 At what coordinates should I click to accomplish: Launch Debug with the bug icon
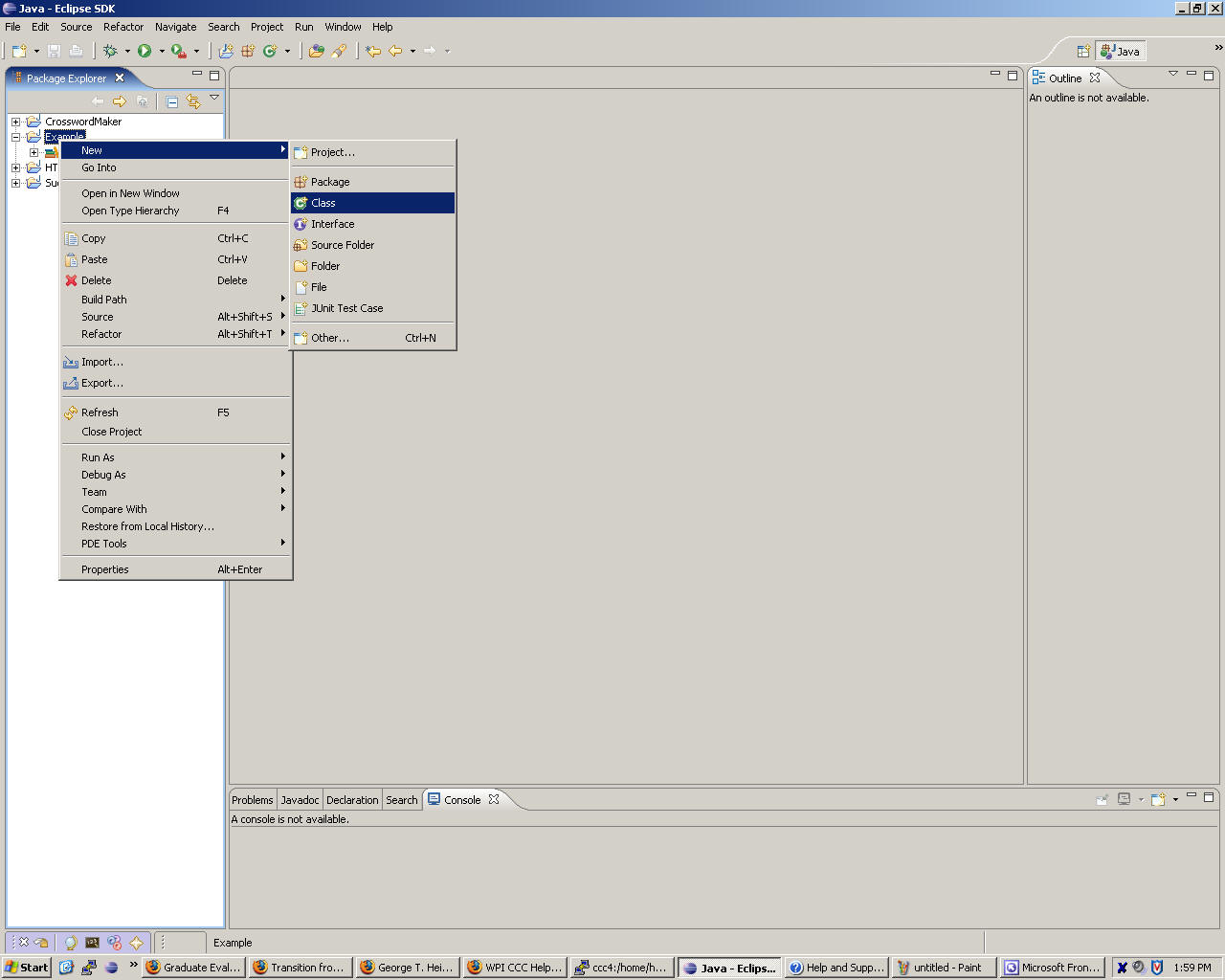(110, 51)
